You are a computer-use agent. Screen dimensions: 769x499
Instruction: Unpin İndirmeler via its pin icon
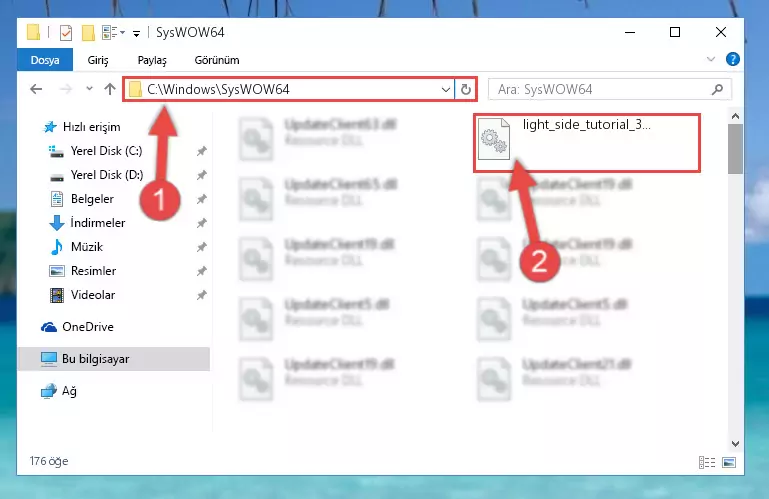coord(201,223)
